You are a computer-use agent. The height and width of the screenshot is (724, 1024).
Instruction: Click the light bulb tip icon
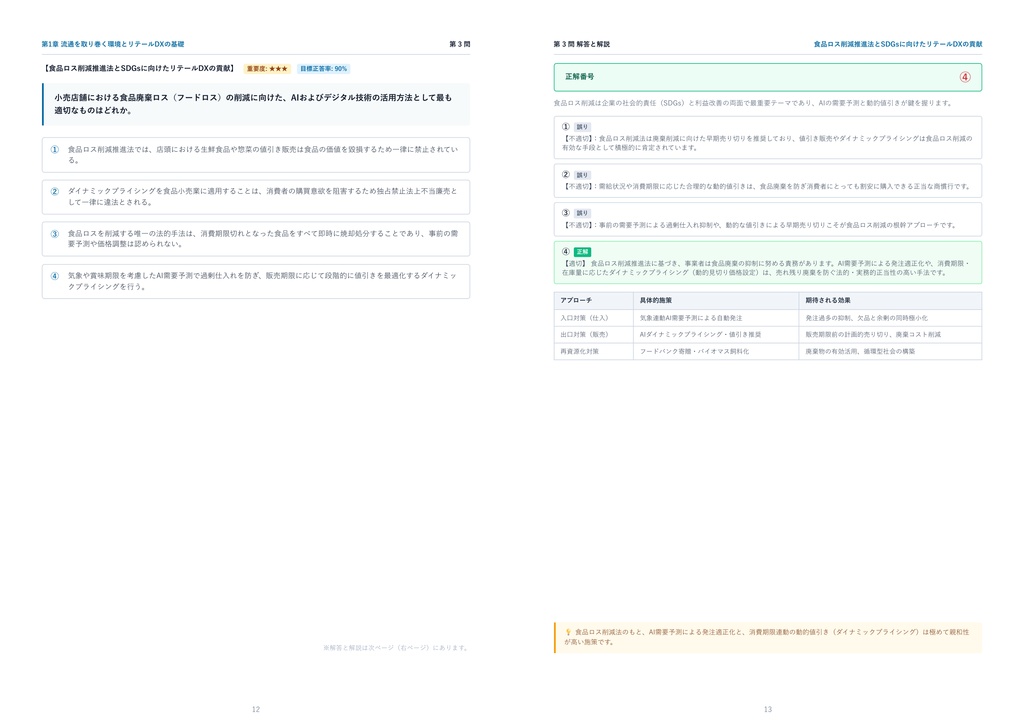[568, 632]
